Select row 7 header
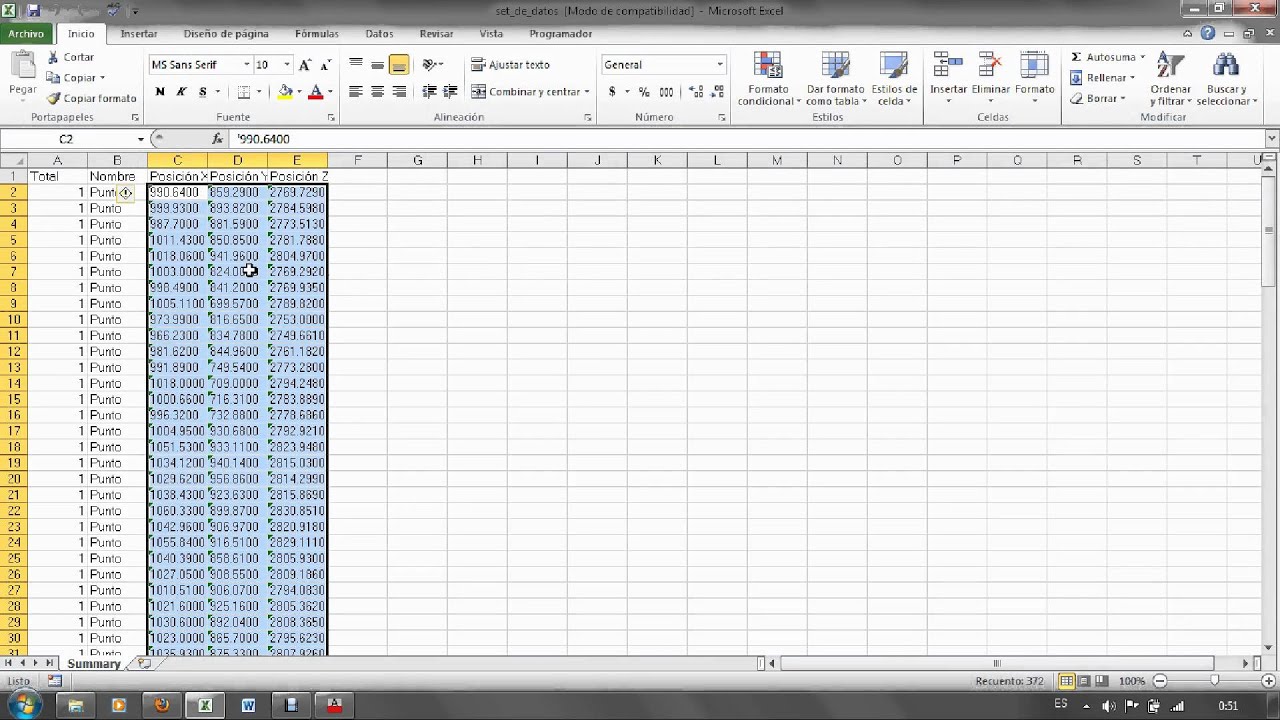Screen dimensions: 1280x720 pyautogui.click(x=13, y=272)
